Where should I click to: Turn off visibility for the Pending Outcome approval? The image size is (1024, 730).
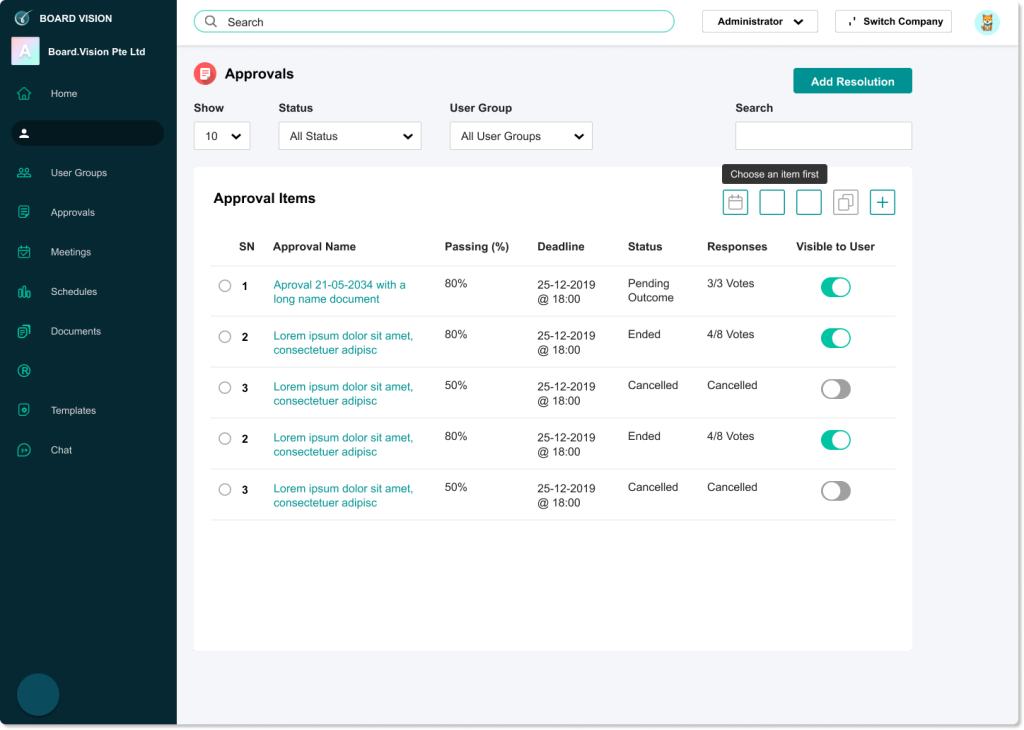pyautogui.click(x=835, y=288)
